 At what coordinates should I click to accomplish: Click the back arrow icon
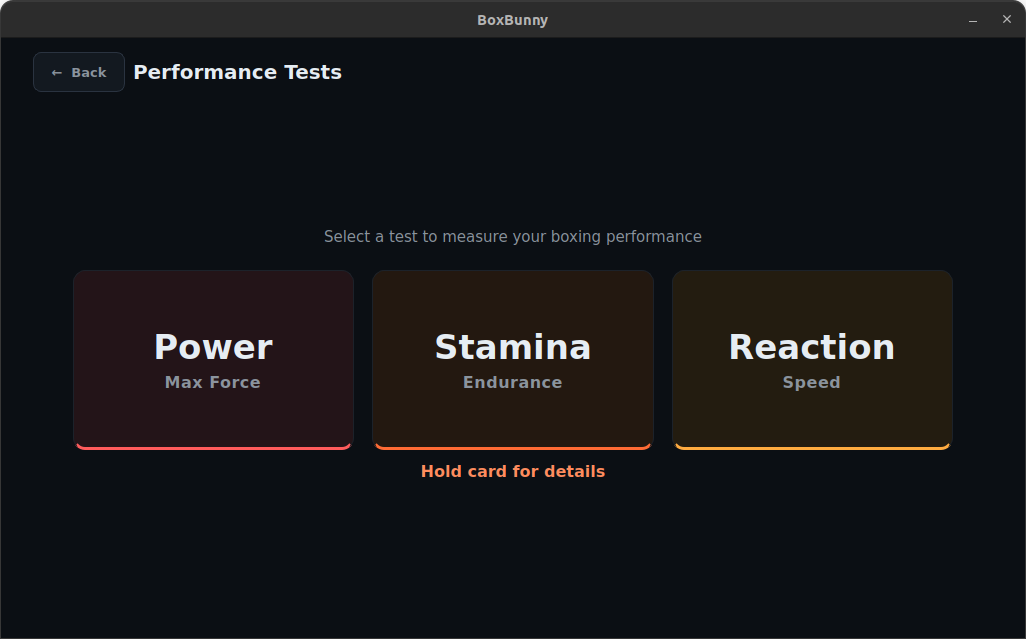tap(57, 71)
